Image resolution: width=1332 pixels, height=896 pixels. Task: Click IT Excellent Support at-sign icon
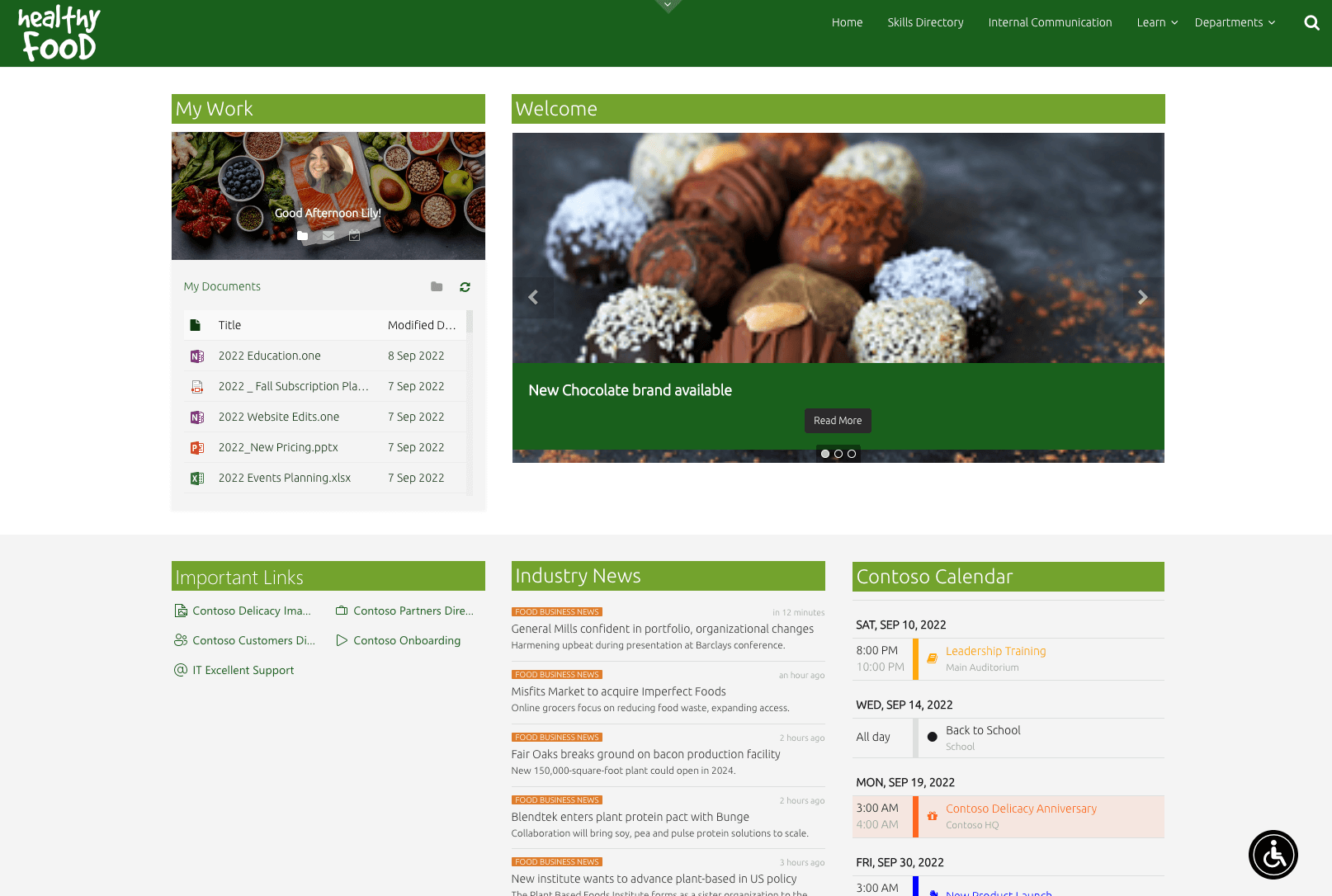[181, 670]
